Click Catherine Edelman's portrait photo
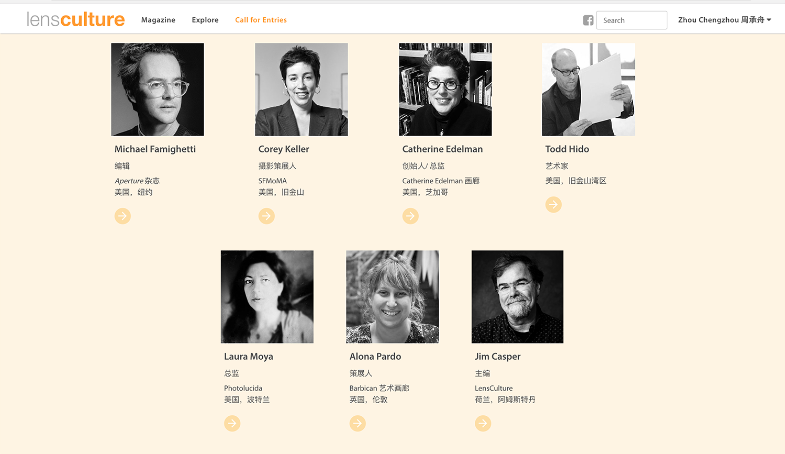Viewport: 785px width, 454px height. coord(445,89)
